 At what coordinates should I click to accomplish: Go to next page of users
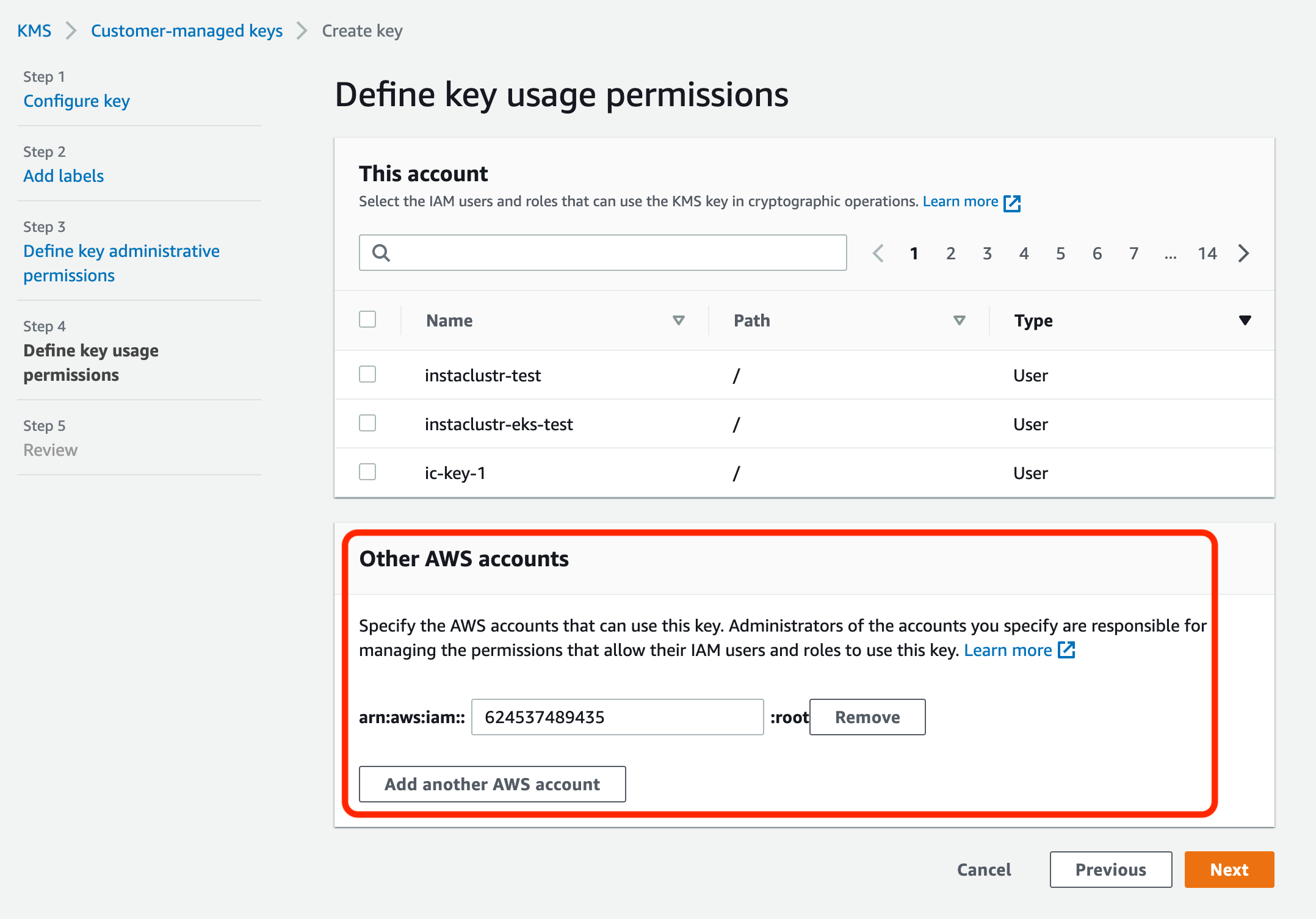[x=1243, y=253]
